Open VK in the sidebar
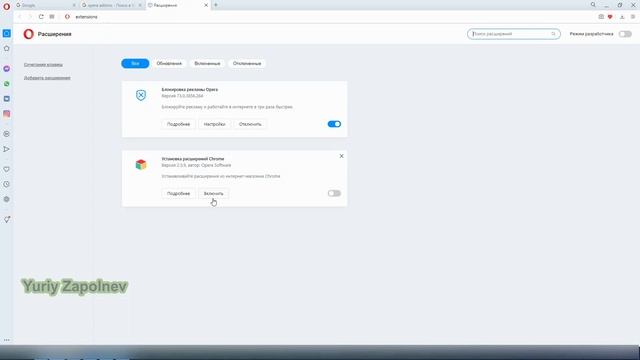 click(x=7, y=99)
